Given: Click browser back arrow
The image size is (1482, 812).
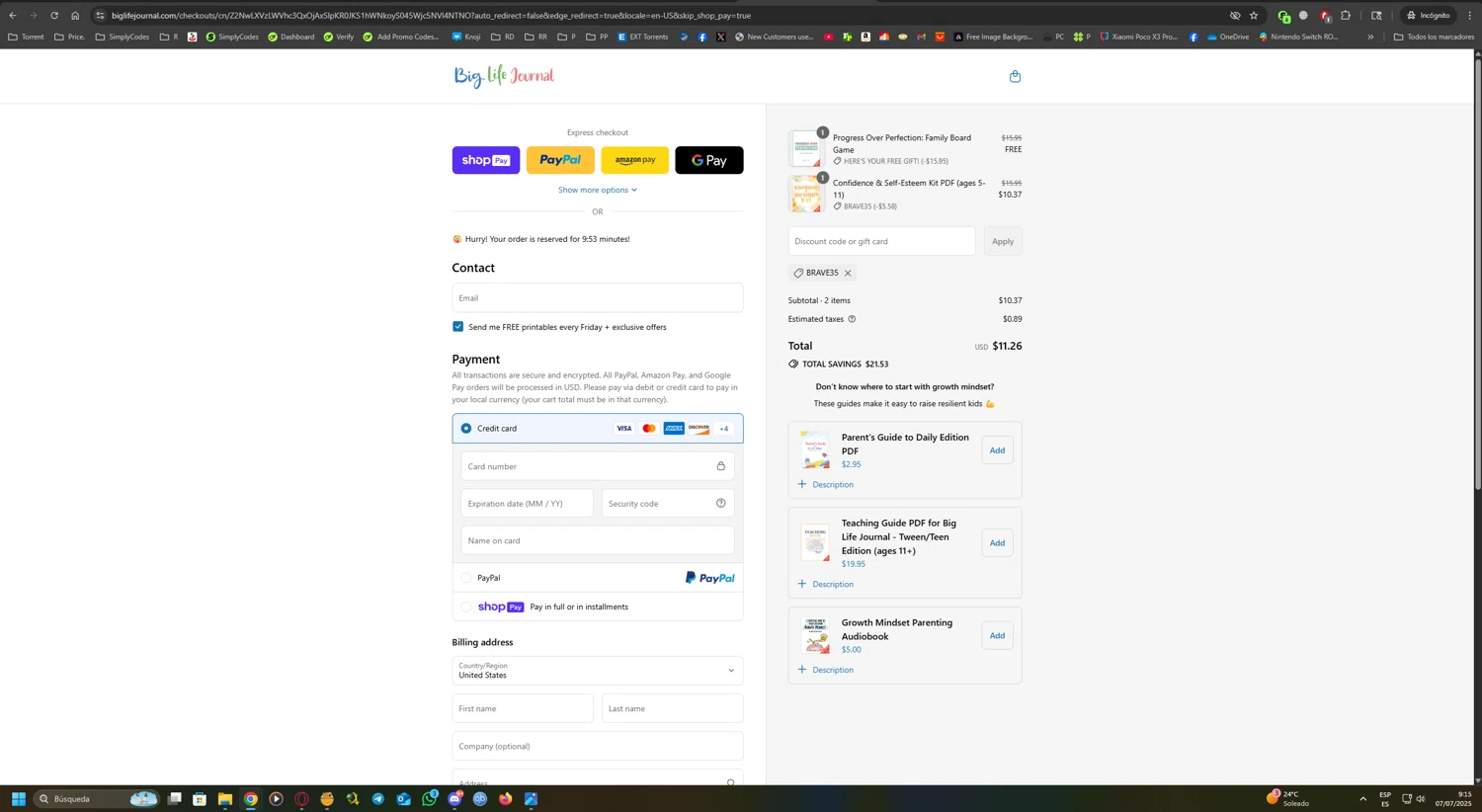Looking at the screenshot, I should click(x=13, y=16).
